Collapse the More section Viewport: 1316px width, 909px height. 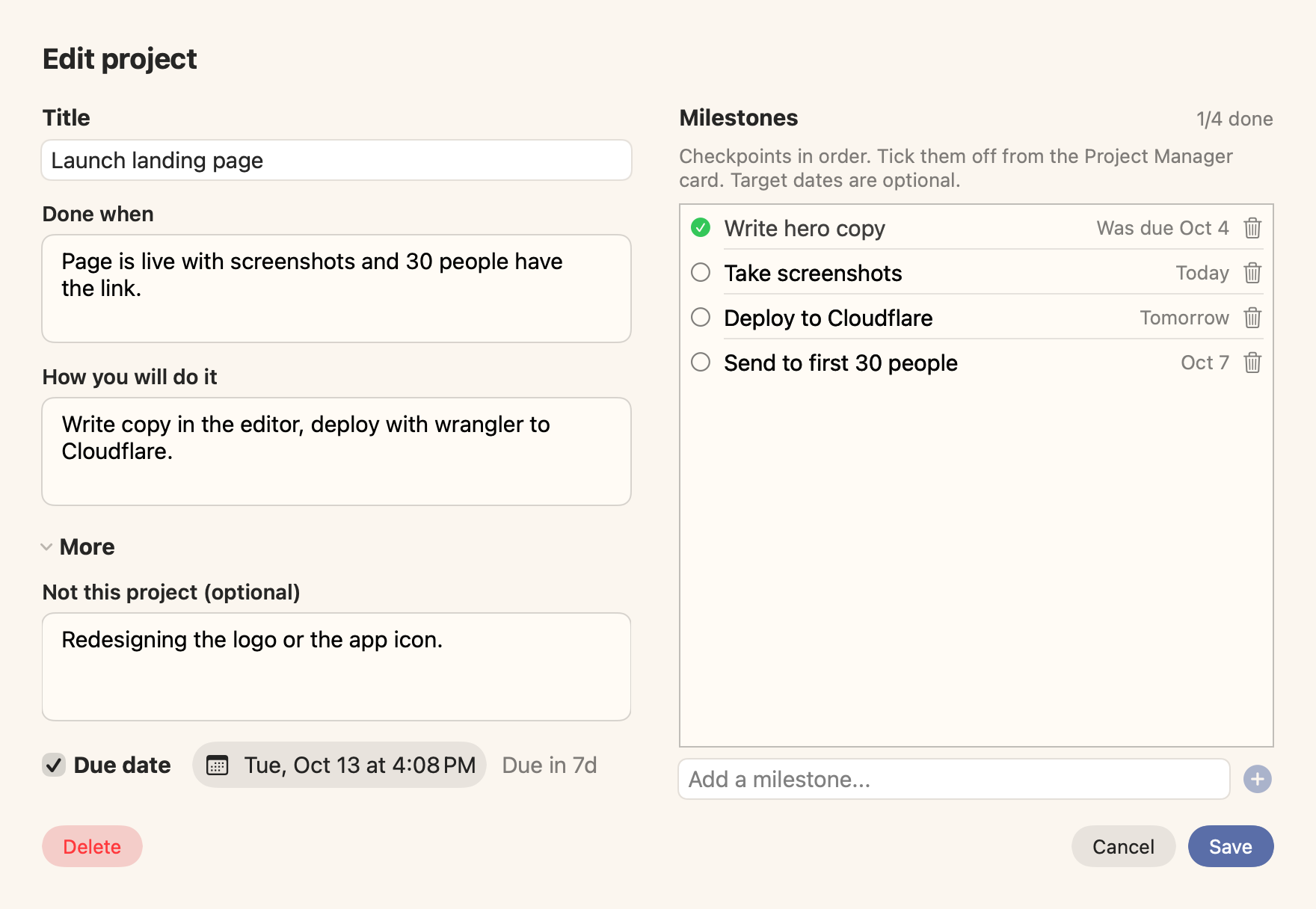(46, 547)
